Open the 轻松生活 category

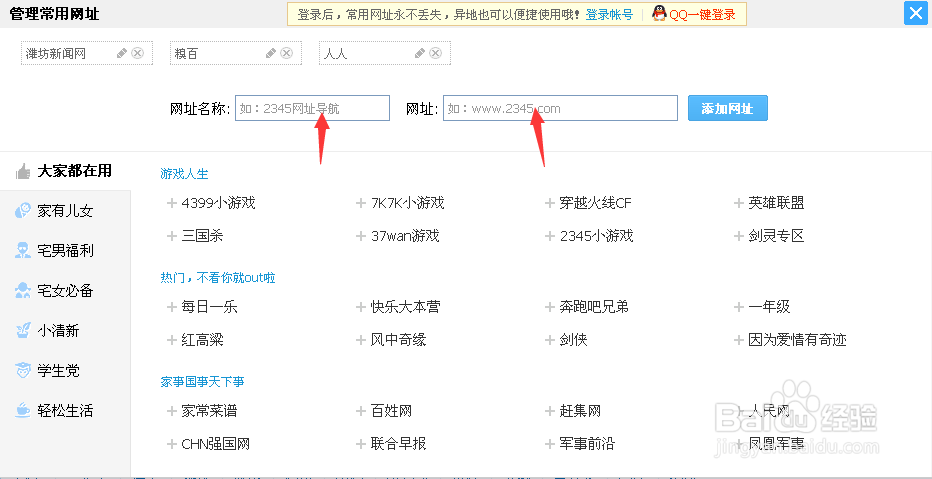pos(65,411)
